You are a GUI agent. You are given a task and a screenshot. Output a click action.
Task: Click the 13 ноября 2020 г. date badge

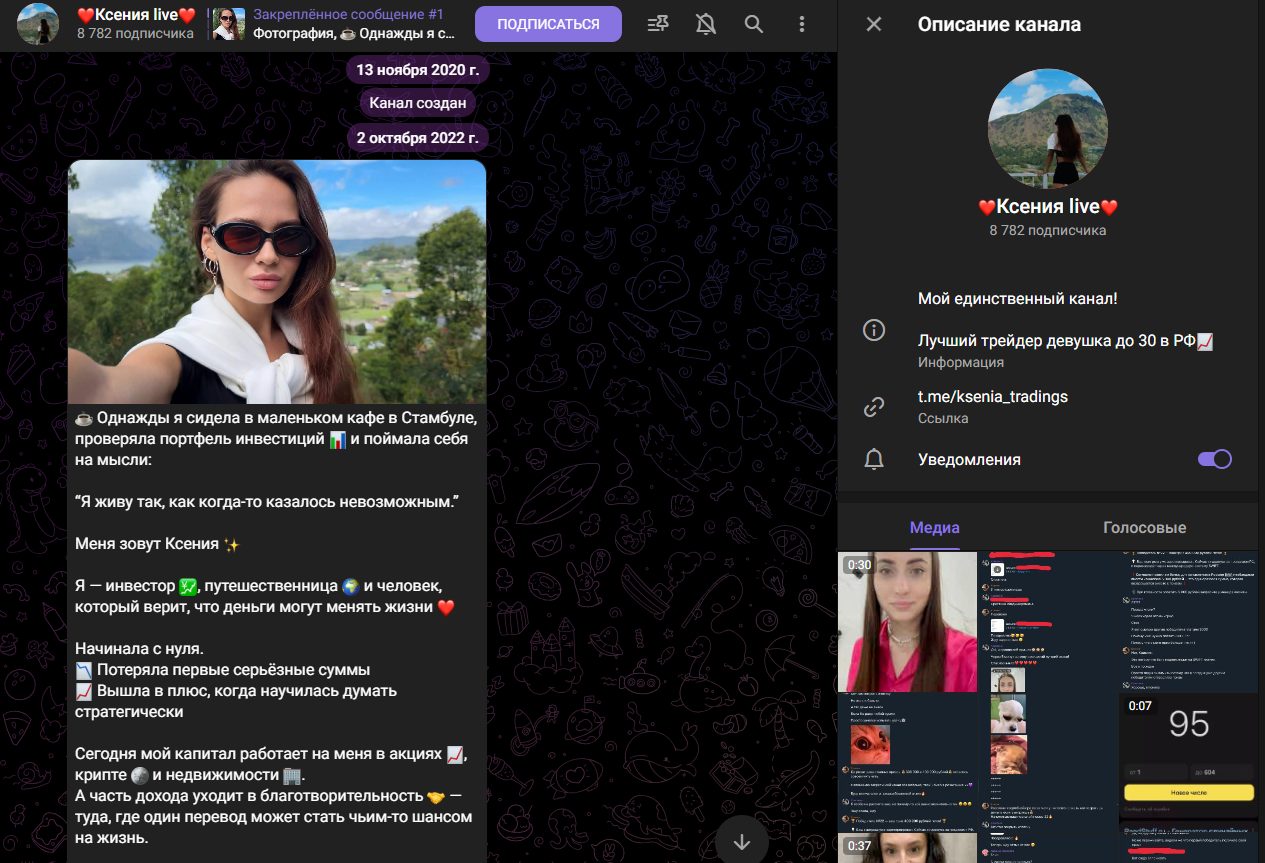pos(417,69)
